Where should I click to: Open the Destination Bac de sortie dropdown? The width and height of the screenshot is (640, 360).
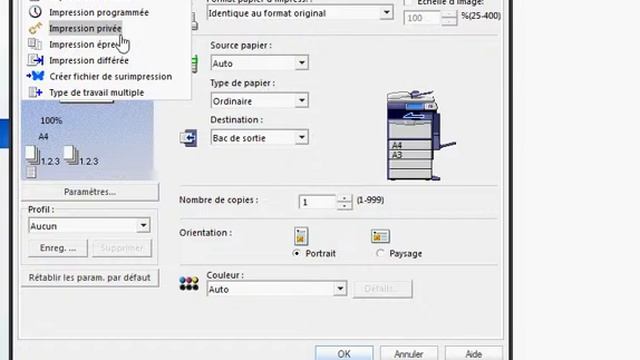[302, 138]
